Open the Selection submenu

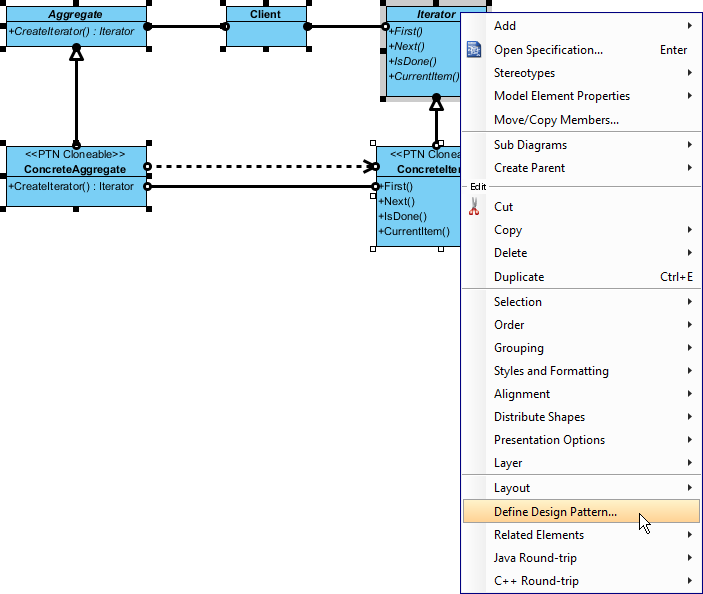click(581, 302)
